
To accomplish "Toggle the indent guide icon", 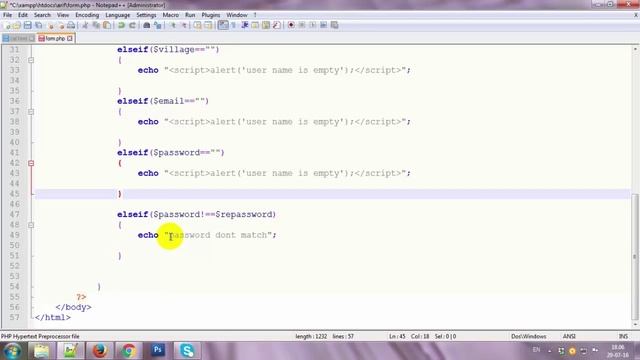I will 245,25.
